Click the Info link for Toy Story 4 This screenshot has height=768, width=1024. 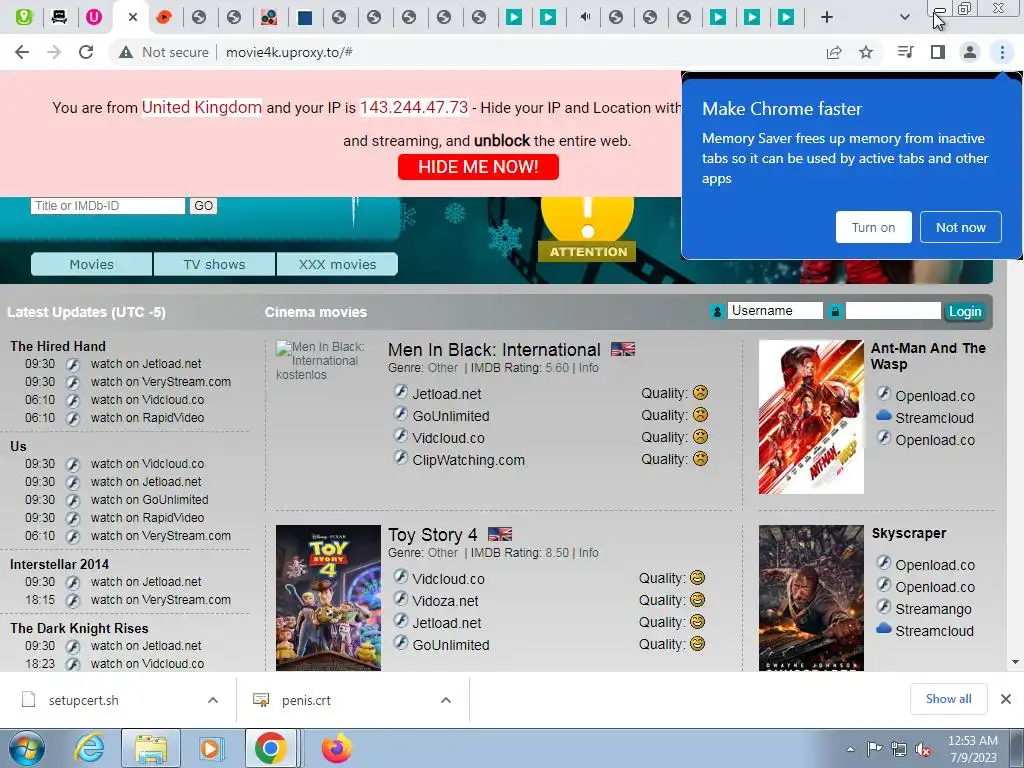click(x=588, y=552)
